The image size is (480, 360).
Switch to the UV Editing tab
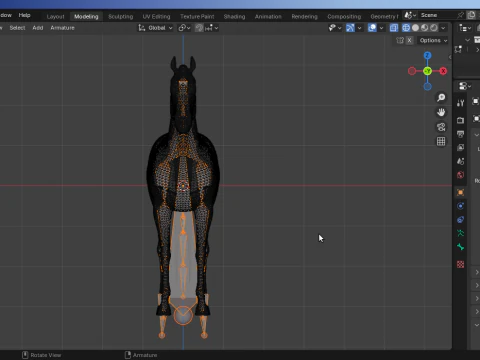[156, 16]
